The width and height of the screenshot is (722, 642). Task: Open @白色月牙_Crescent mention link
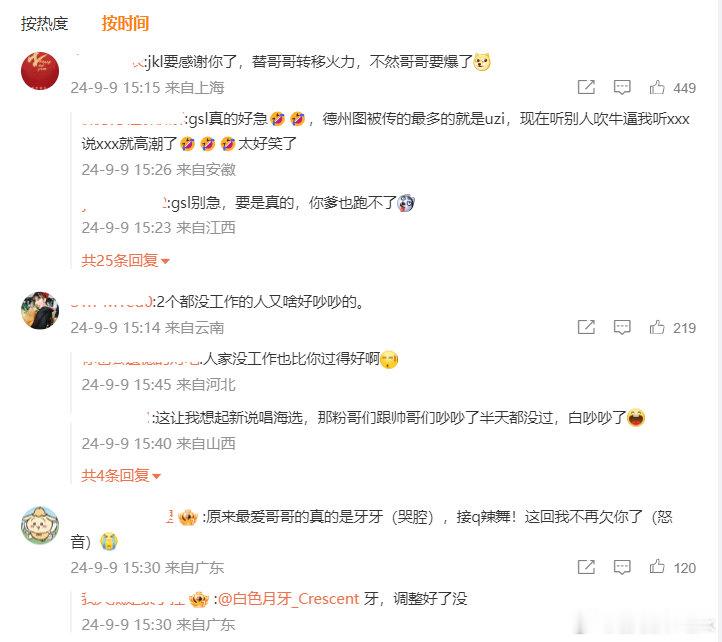[288, 599]
